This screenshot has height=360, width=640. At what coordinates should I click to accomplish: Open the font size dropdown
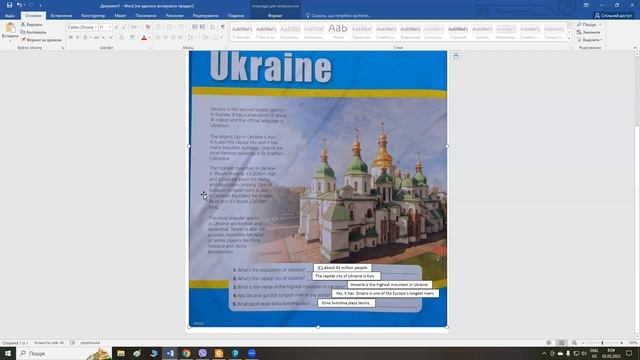tap(110, 27)
